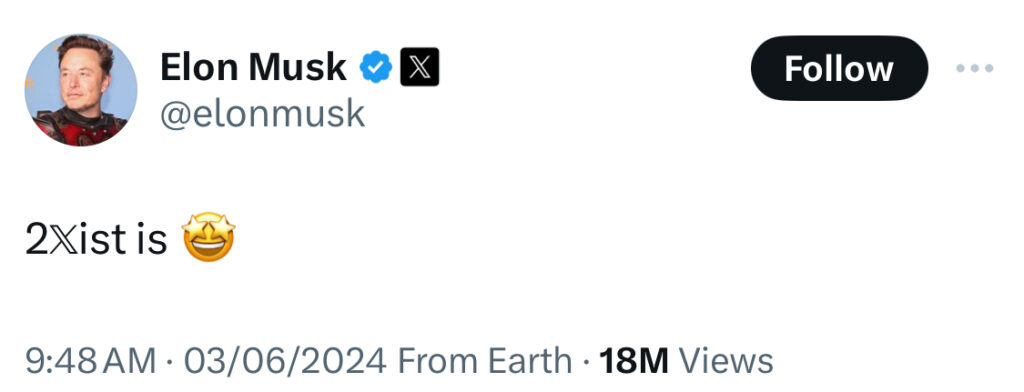The height and width of the screenshot is (392, 1024).
Task: Click the star-struck emoji in the tweet
Action: tap(208, 237)
